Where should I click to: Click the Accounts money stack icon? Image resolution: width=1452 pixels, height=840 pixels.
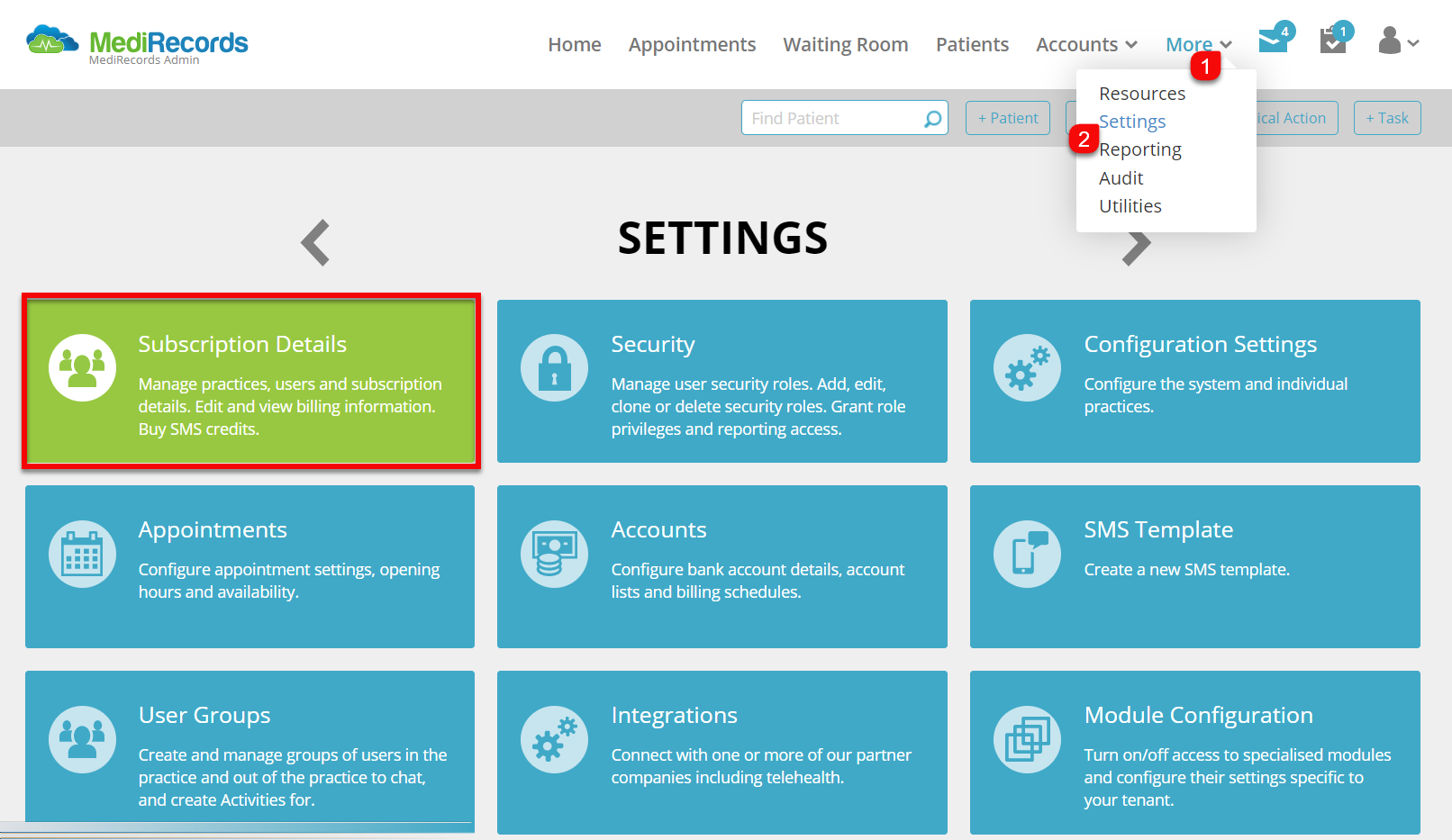(x=554, y=554)
